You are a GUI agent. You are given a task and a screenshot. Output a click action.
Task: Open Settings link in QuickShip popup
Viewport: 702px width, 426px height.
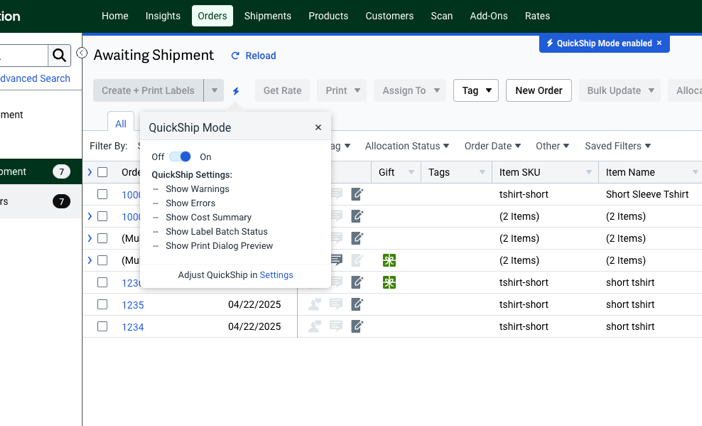pos(276,275)
